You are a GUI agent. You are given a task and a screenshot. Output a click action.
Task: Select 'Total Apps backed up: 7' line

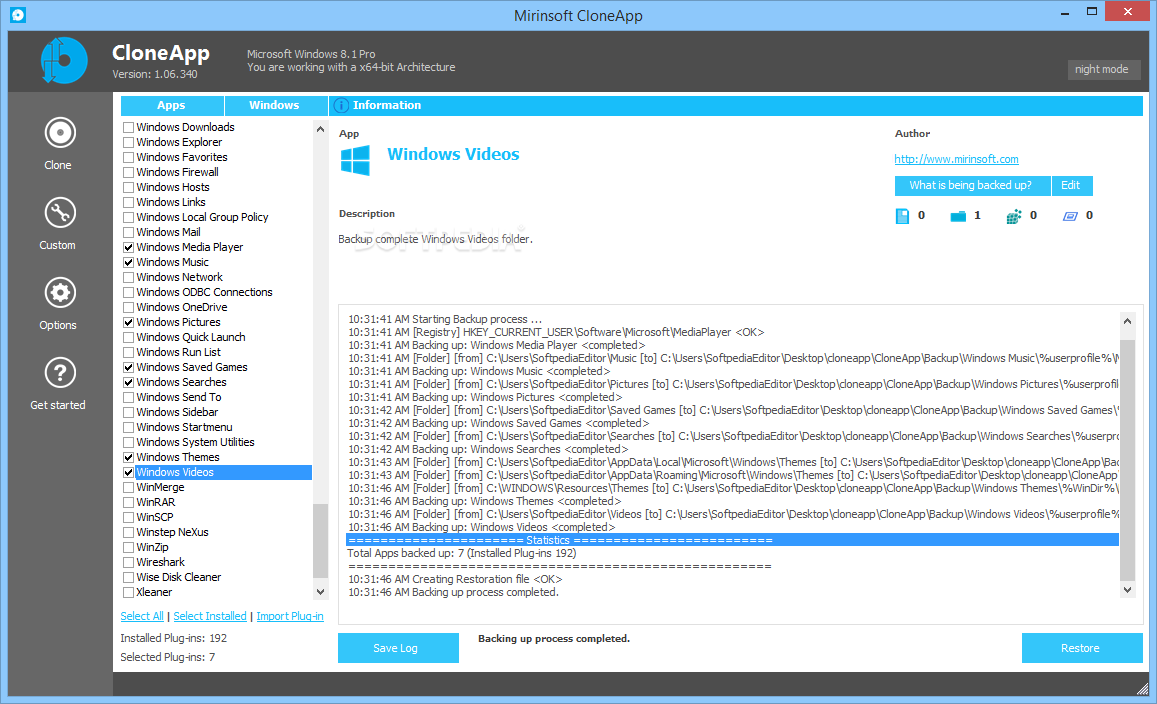tap(462, 553)
